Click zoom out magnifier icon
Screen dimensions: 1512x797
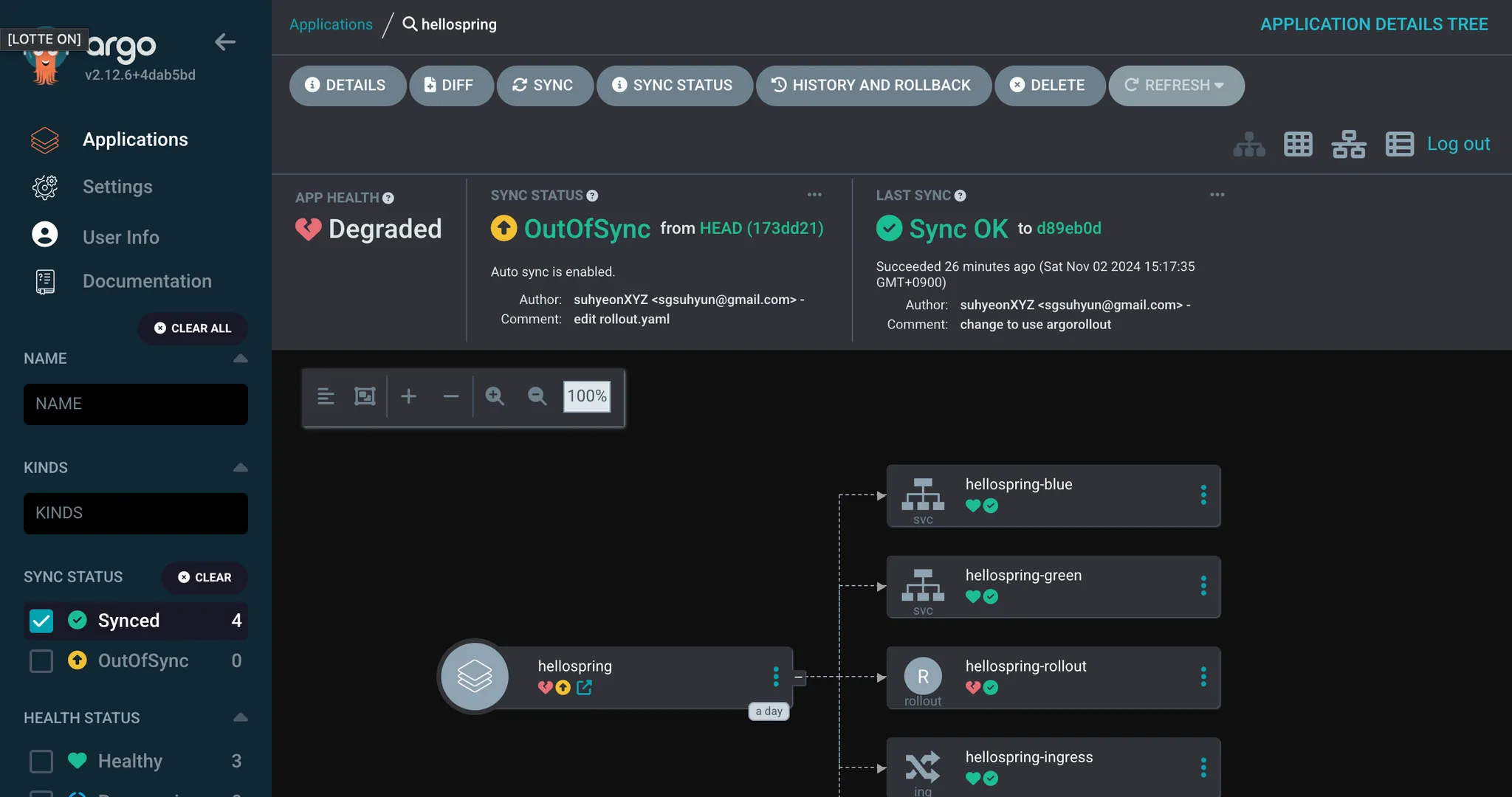tap(537, 396)
